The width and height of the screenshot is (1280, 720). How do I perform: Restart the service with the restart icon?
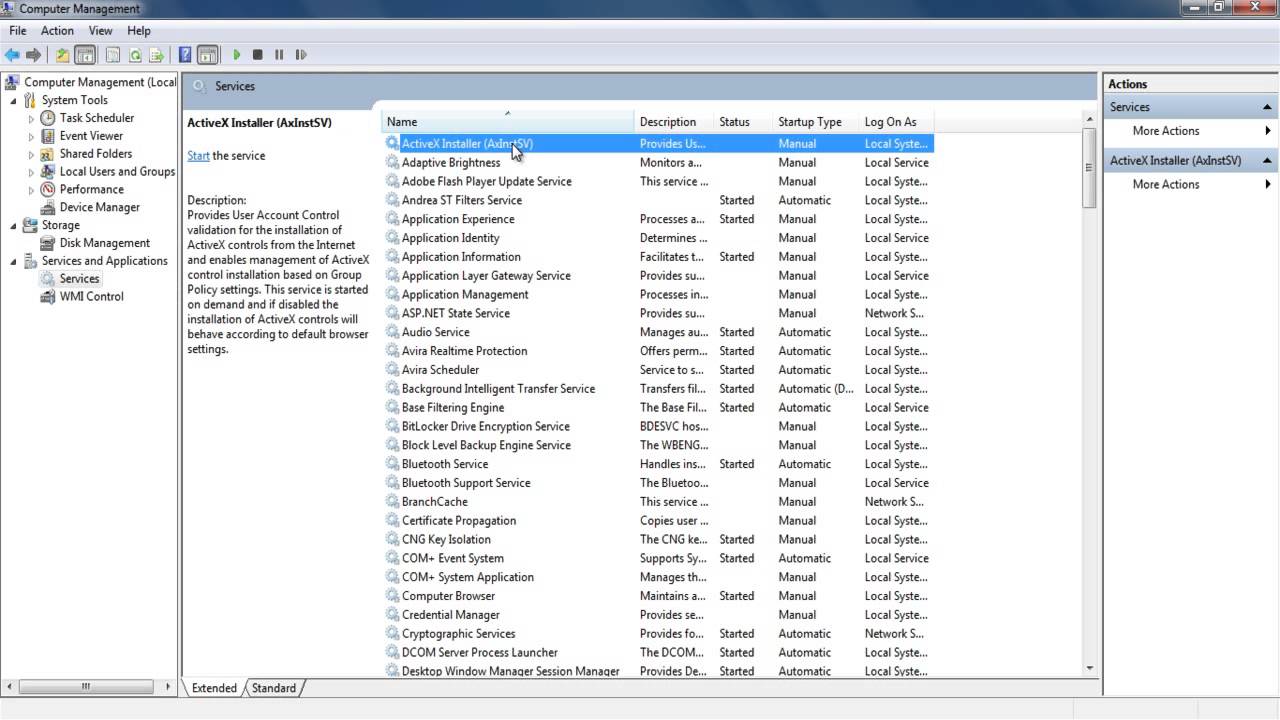pos(301,55)
